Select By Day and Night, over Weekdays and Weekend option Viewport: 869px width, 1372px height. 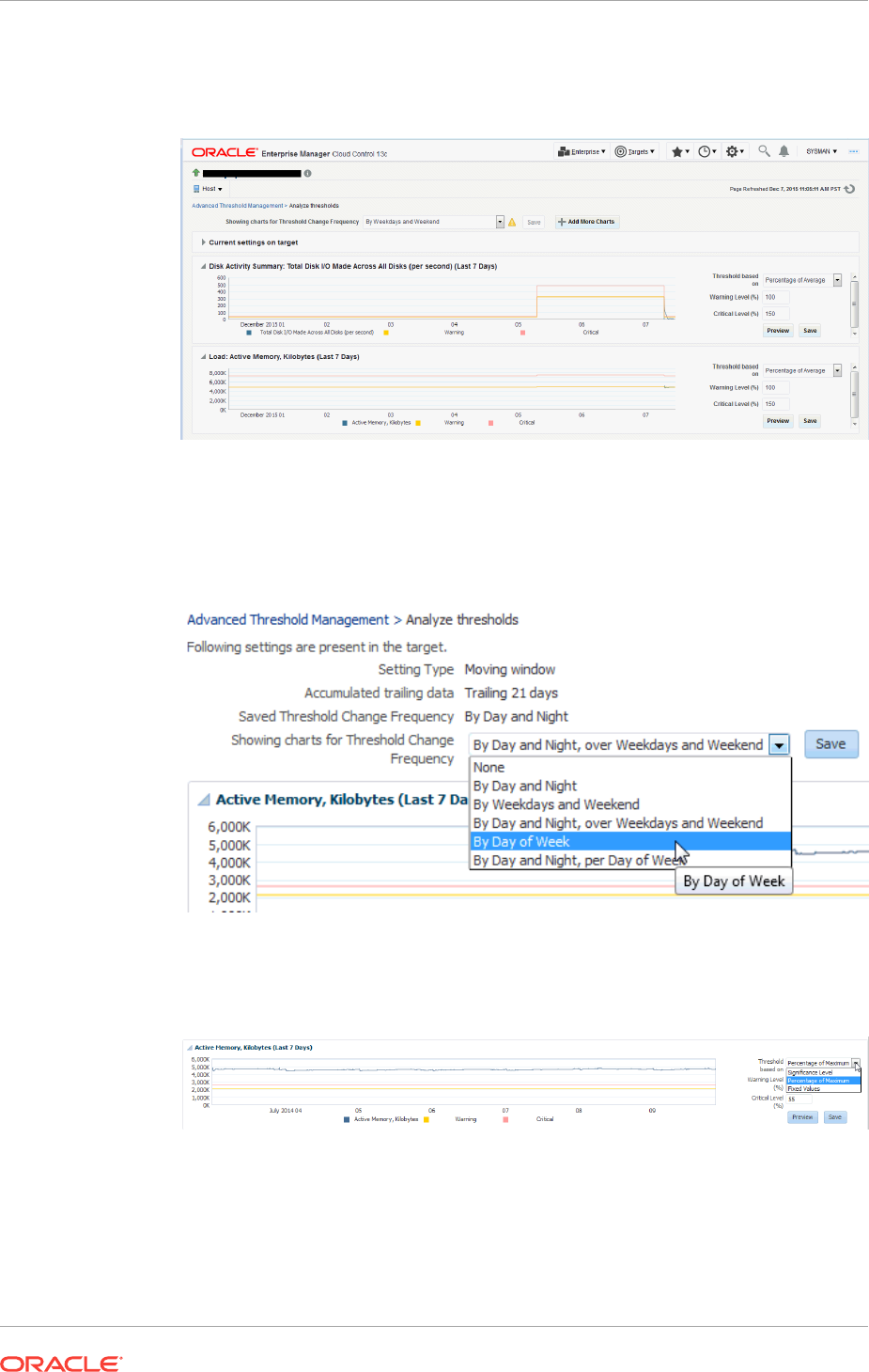(630, 823)
